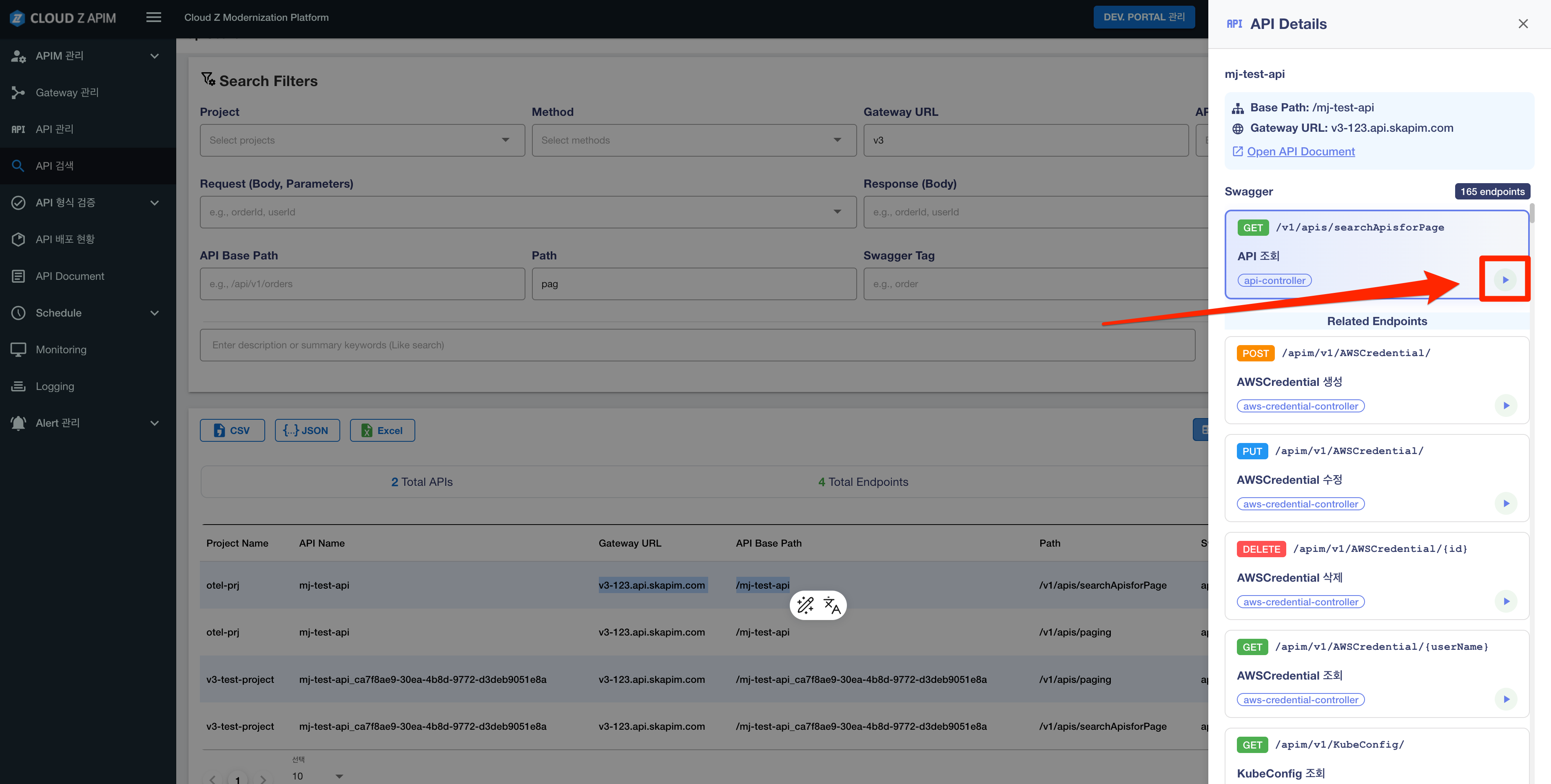
Task: Go to API Document in sidebar
Action: [70, 277]
